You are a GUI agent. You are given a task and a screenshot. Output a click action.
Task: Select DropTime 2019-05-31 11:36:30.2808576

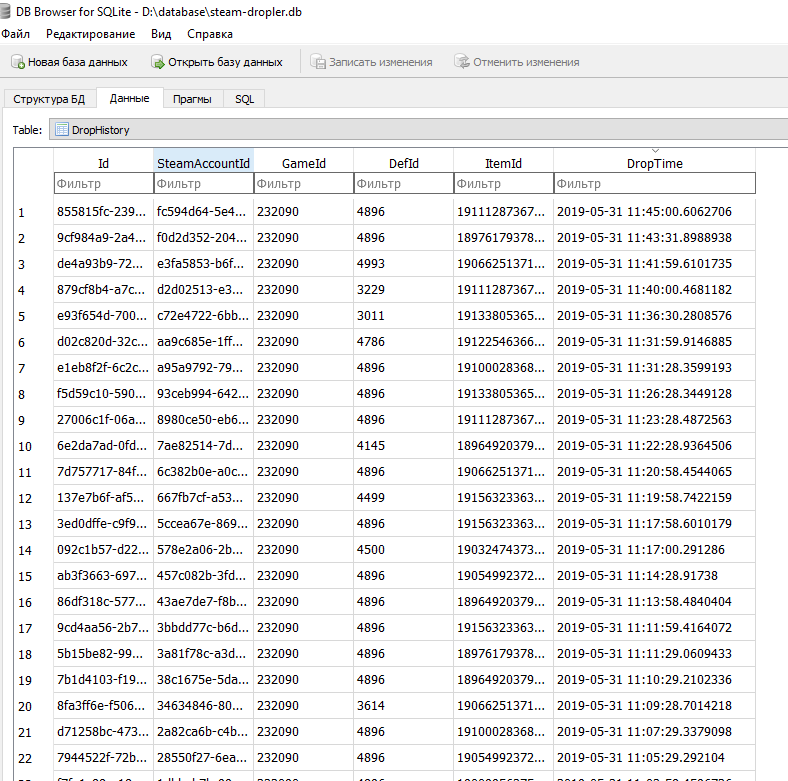click(x=654, y=316)
